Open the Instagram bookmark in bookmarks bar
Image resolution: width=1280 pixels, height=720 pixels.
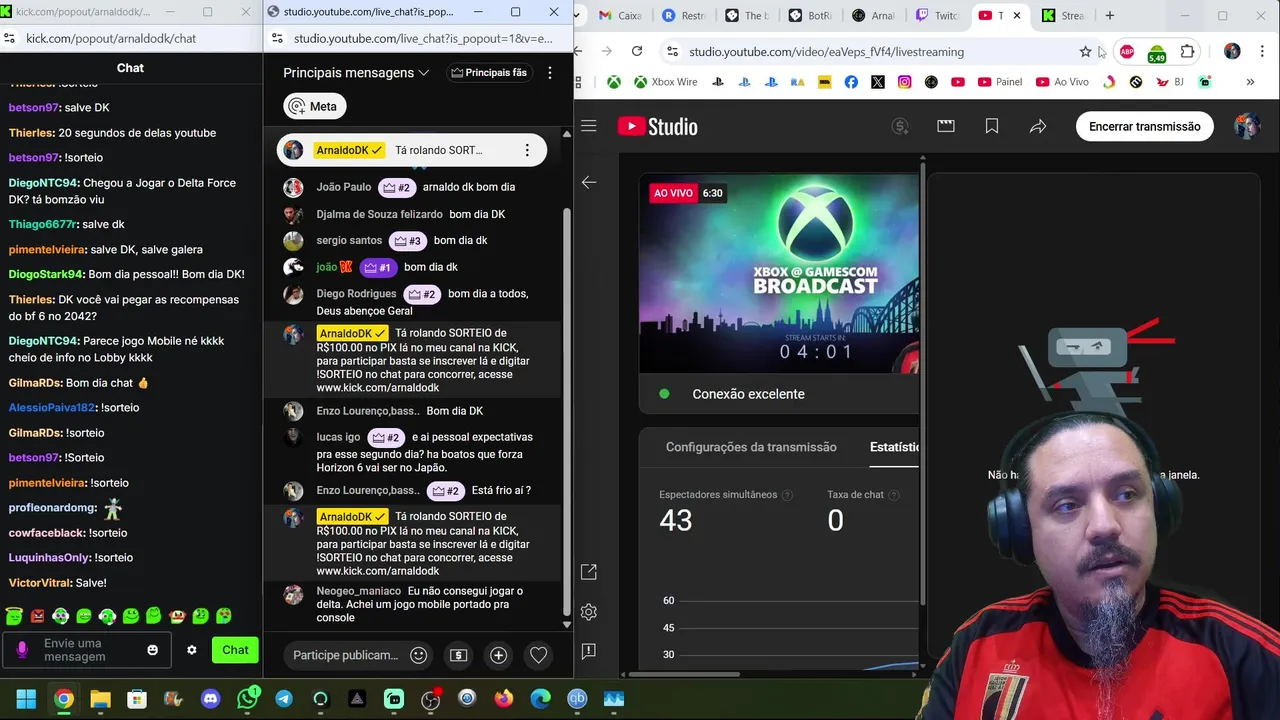tap(905, 82)
